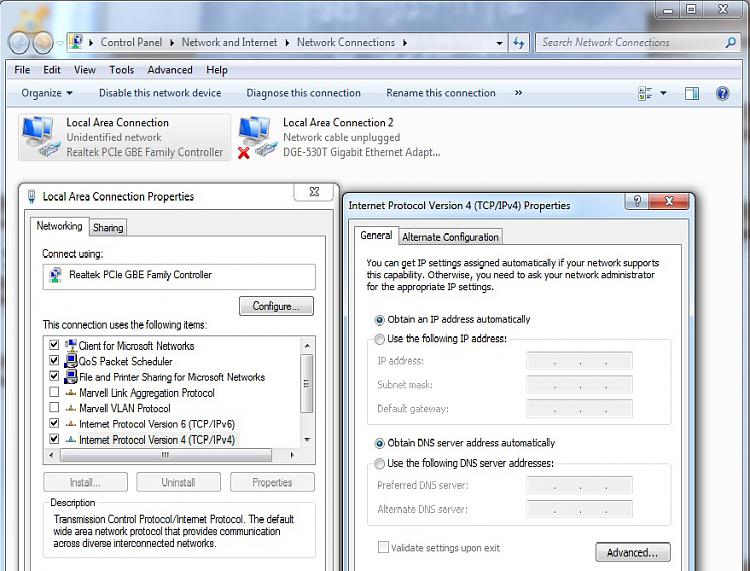Screen dimensions: 750x571
Task: Check Validate settings upon exit
Action: [383, 547]
